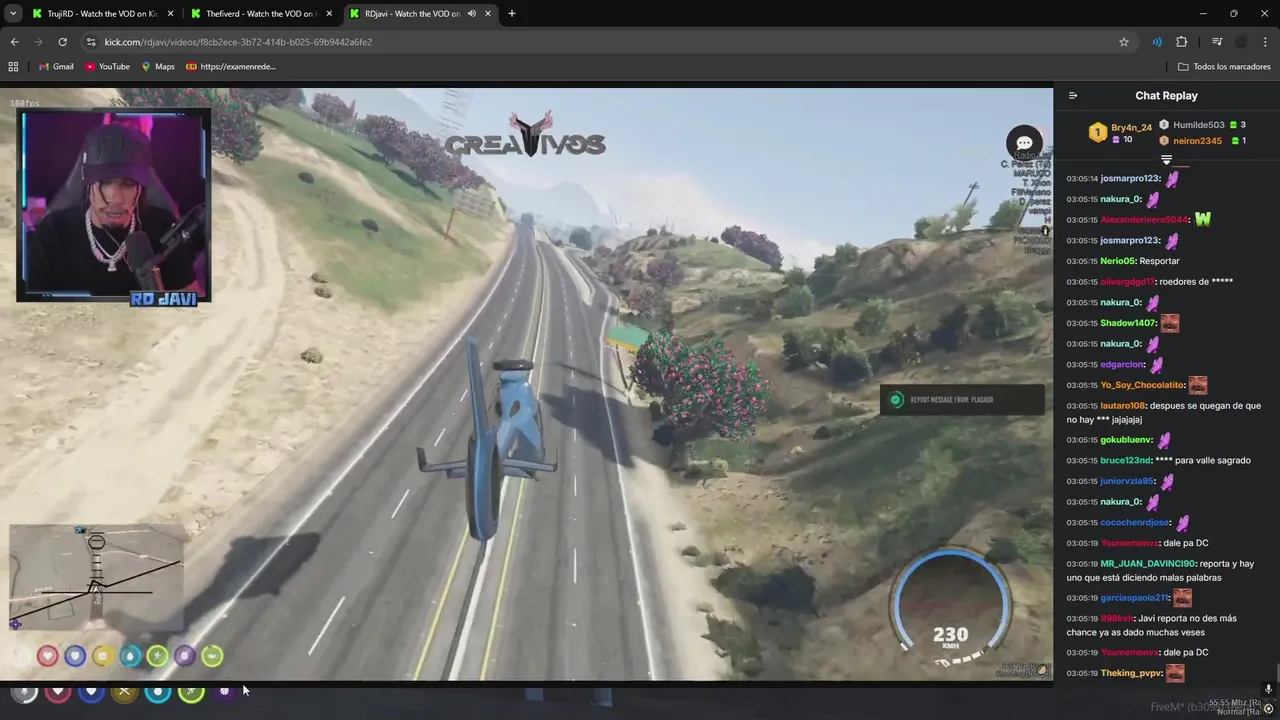Mute the RDjavi tab audio

point(471,14)
